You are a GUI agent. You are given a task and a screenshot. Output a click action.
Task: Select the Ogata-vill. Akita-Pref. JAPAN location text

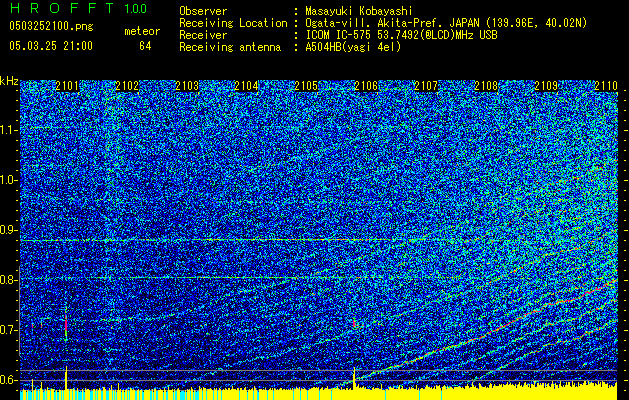coord(446,23)
